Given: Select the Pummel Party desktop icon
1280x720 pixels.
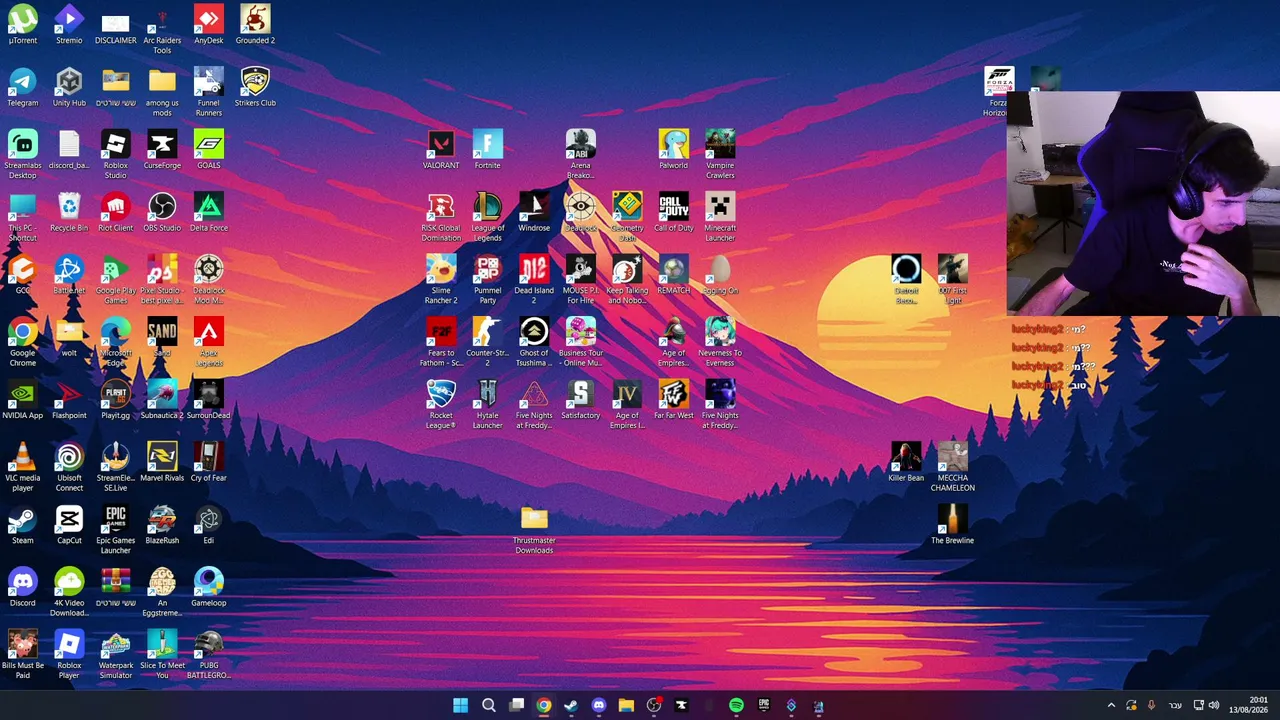Looking at the screenshot, I should [x=487, y=280].
